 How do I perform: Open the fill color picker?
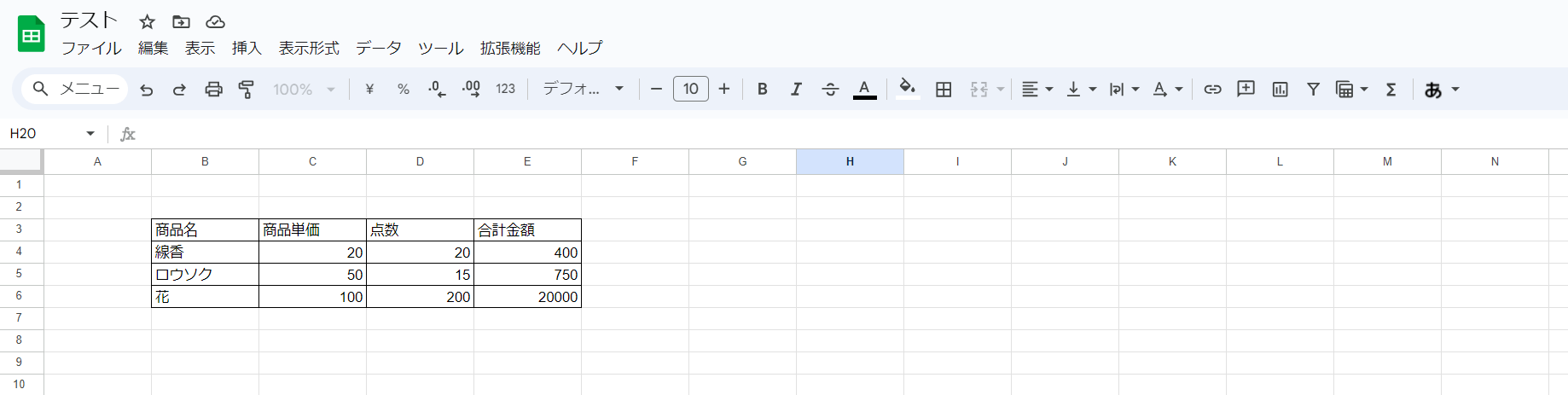pyautogui.click(x=908, y=90)
